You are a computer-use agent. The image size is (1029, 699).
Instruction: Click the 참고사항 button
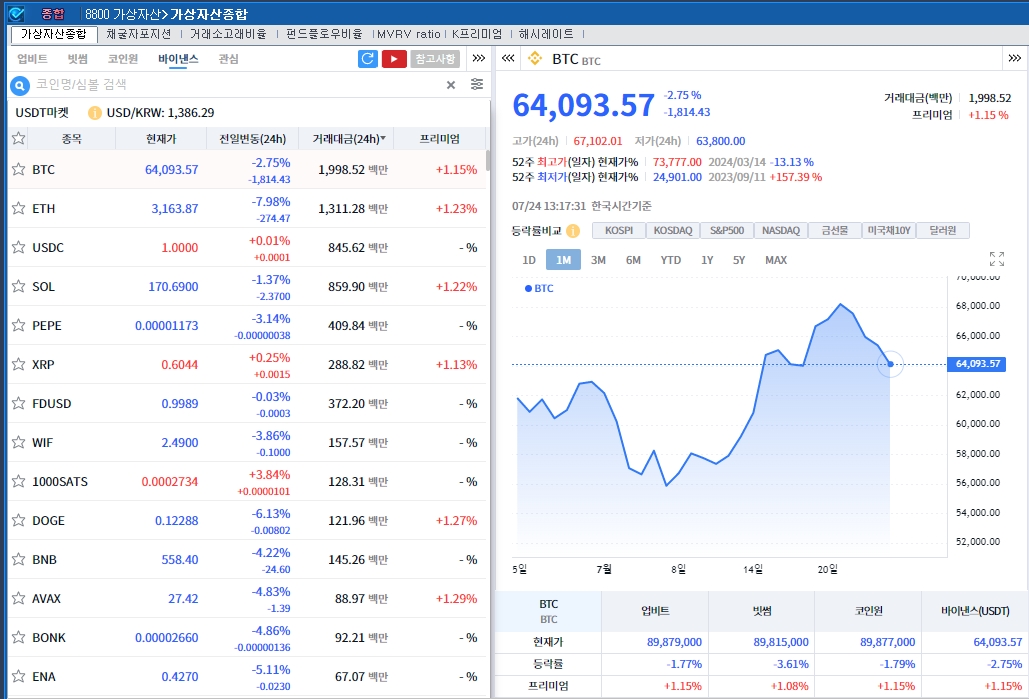[435, 59]
